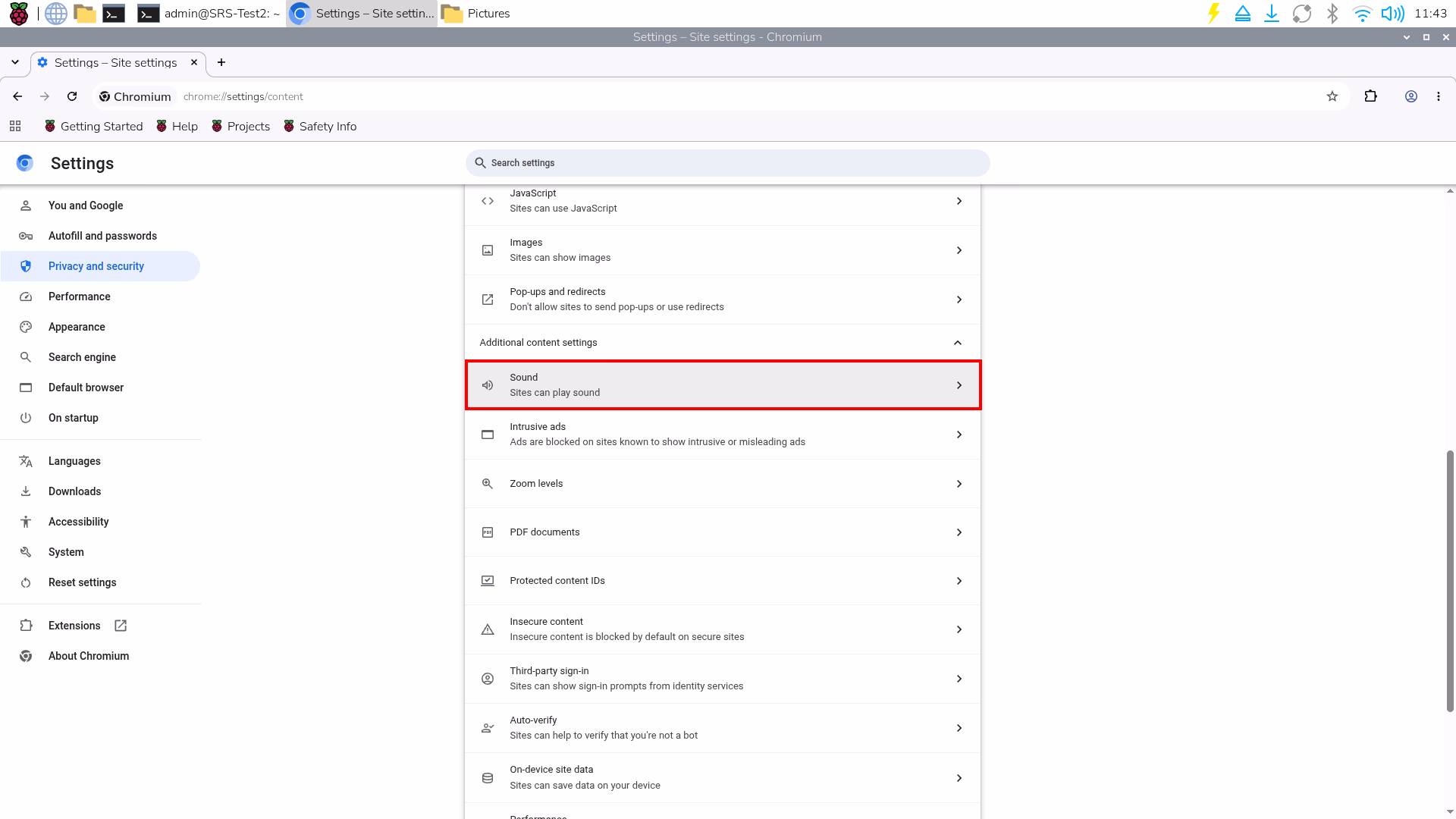Click the page vertical scrollbar thumb
Screen dimensions: 1456x819
pyautogui.click(x=1450, y=581)
